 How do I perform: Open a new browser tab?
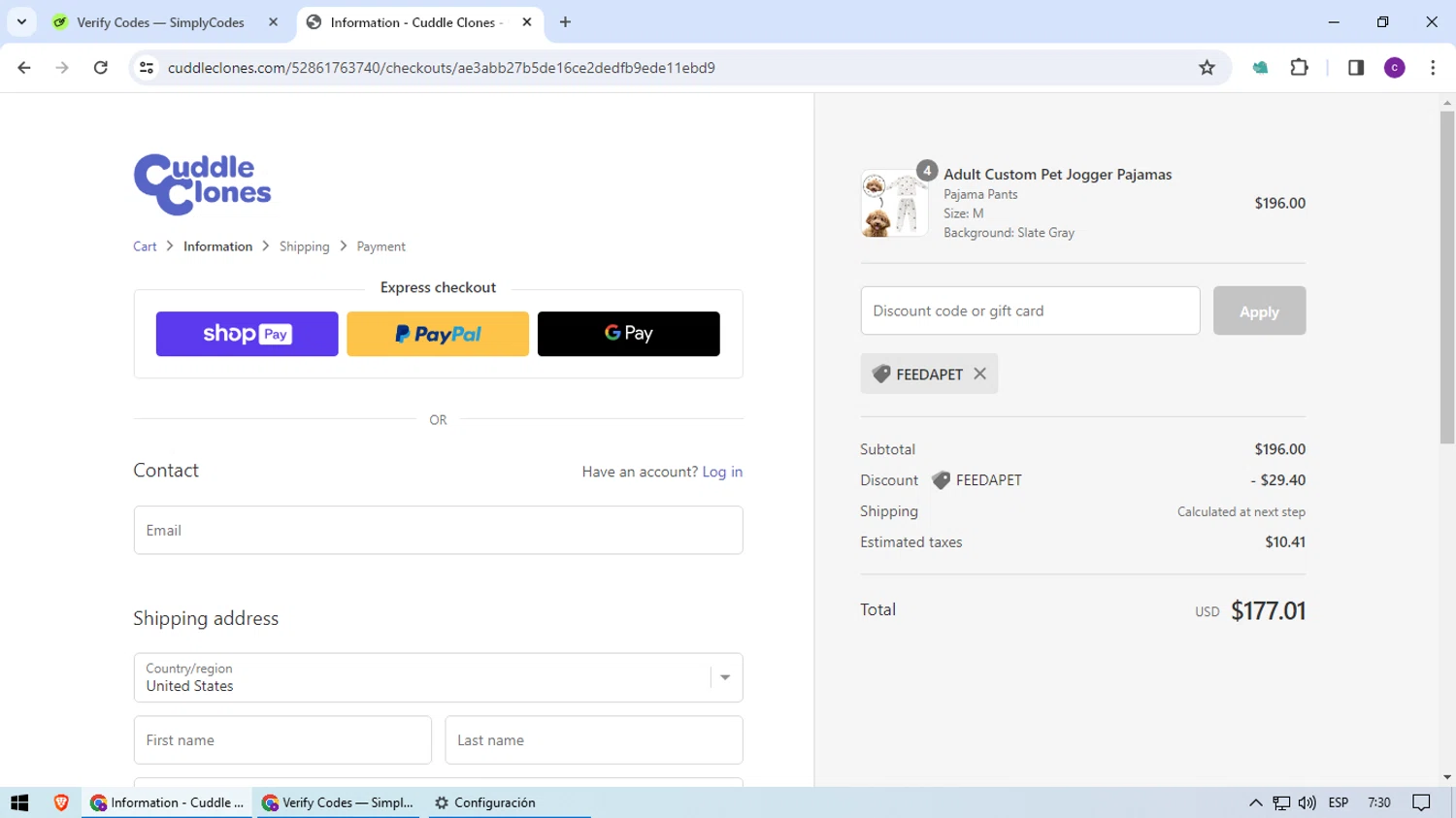tap(565, 22)
